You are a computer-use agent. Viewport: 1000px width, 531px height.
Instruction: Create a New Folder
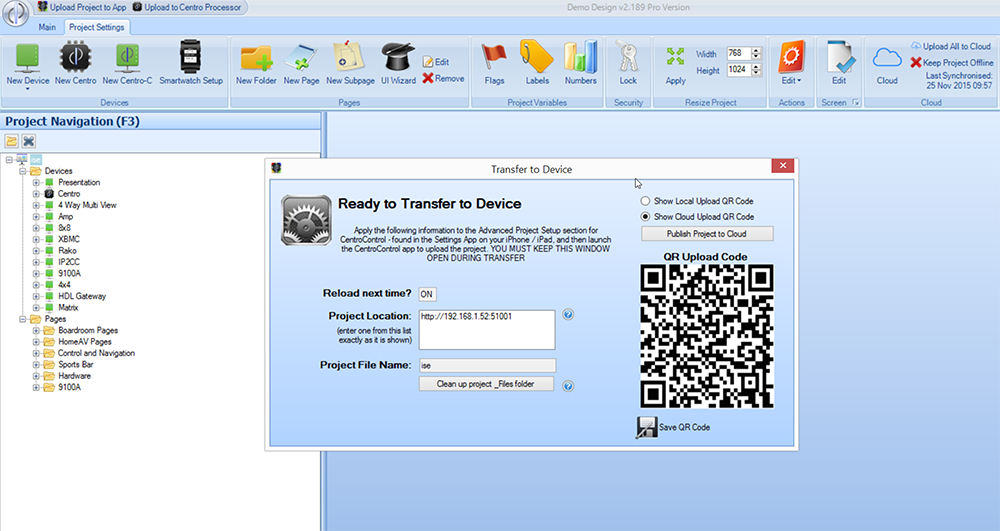[256, 62]
